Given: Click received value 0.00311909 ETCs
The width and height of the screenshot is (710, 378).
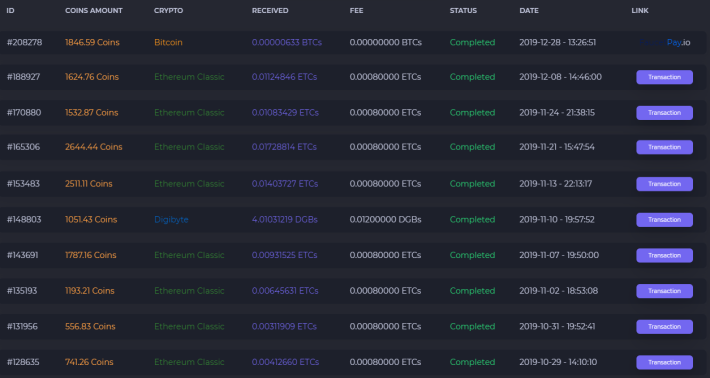Looking at the screenshot, I should point(284,327).
